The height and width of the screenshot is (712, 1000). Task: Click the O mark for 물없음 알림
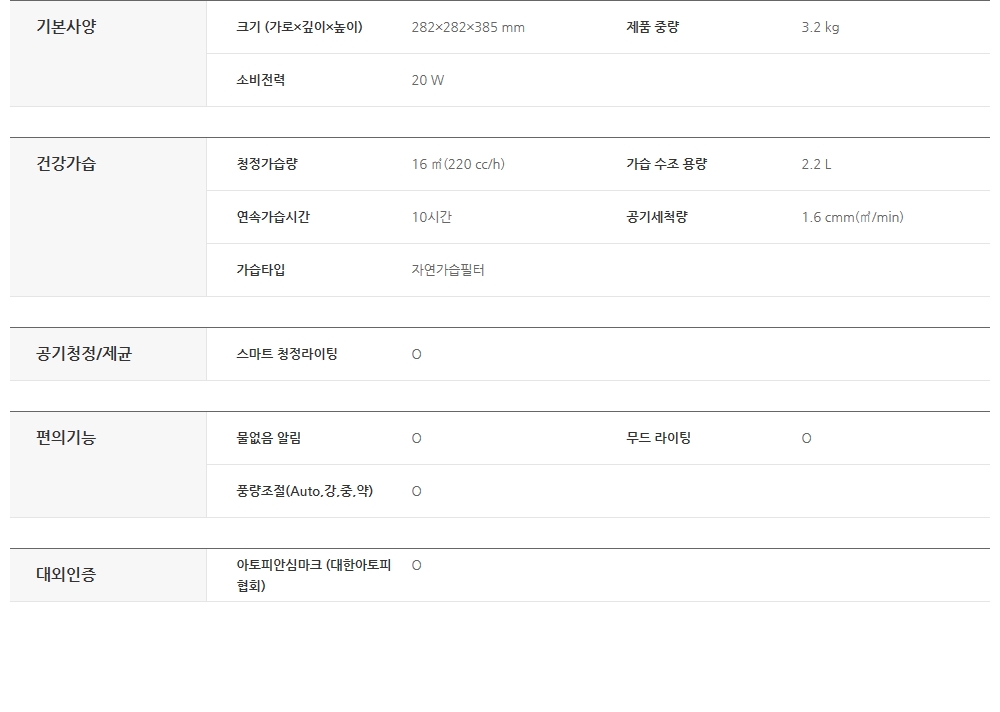click(x=417, y=438)
